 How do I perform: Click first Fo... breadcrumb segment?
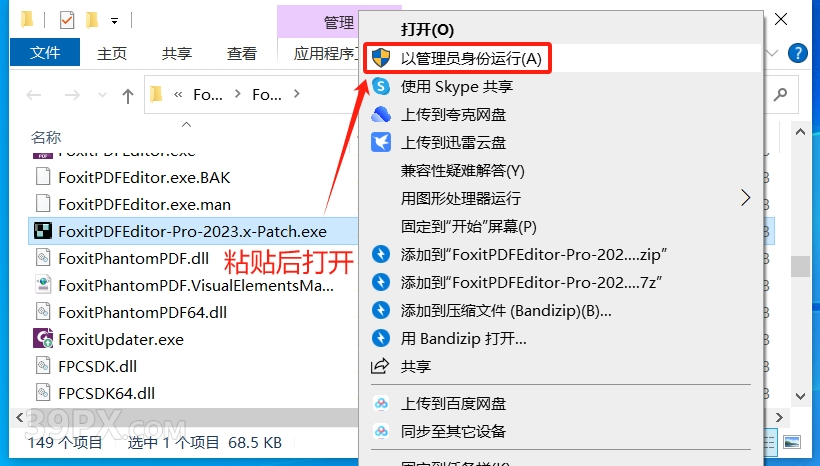click(208, 95)
